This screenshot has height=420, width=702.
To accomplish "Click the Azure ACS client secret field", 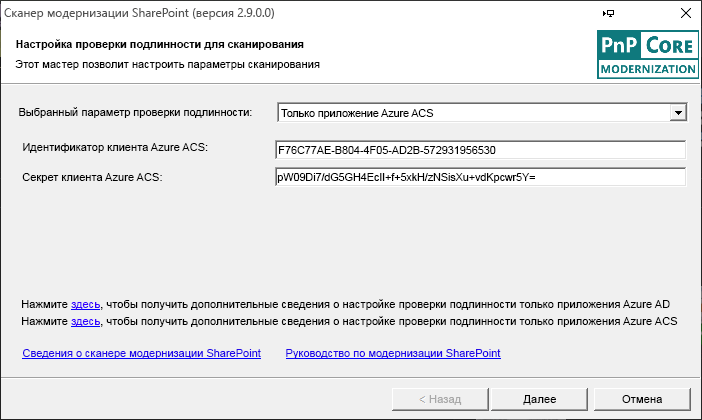I will point(480,177).
